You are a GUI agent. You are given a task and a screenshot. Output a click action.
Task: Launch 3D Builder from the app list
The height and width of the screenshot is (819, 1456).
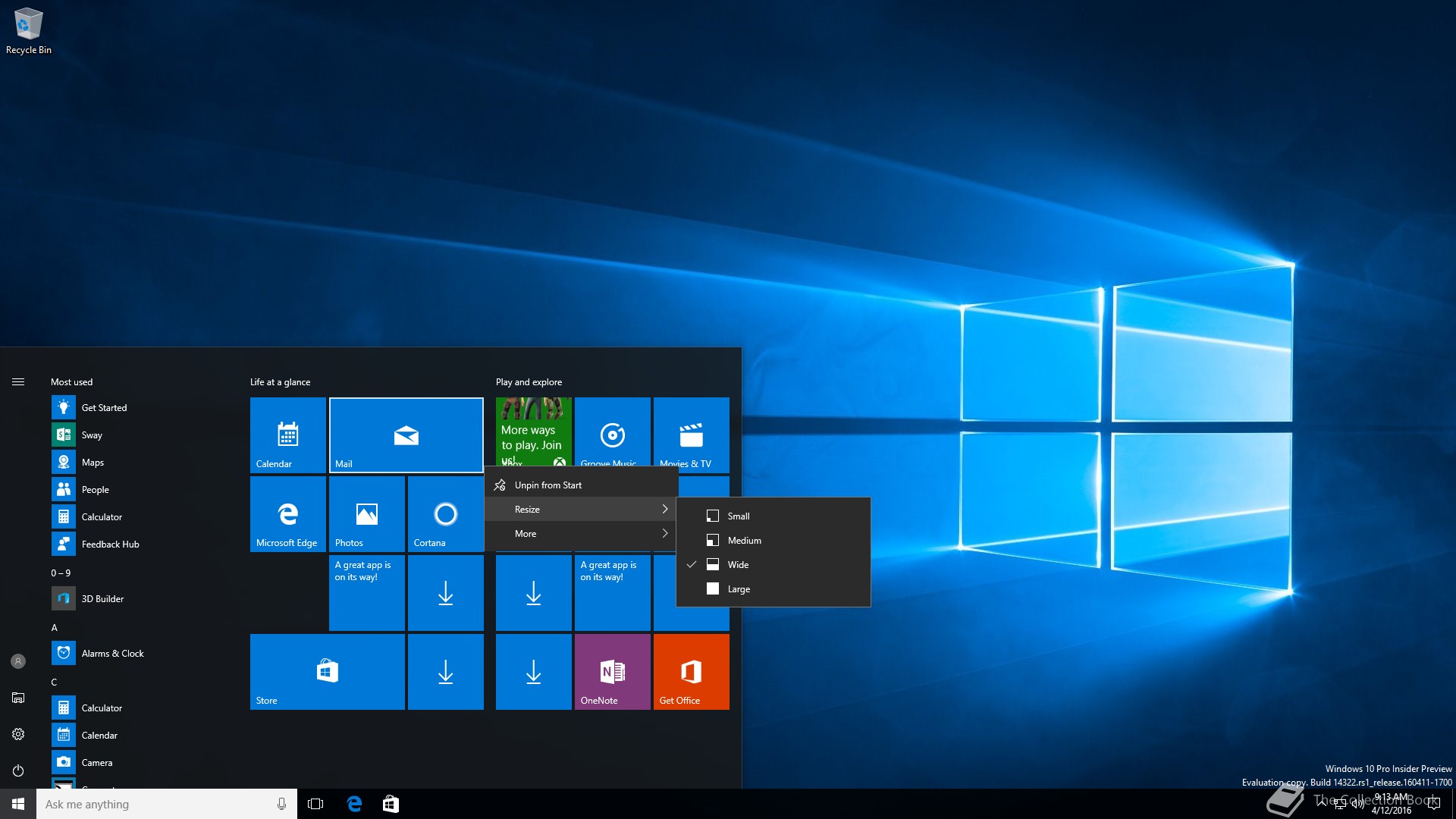[139, 599]
